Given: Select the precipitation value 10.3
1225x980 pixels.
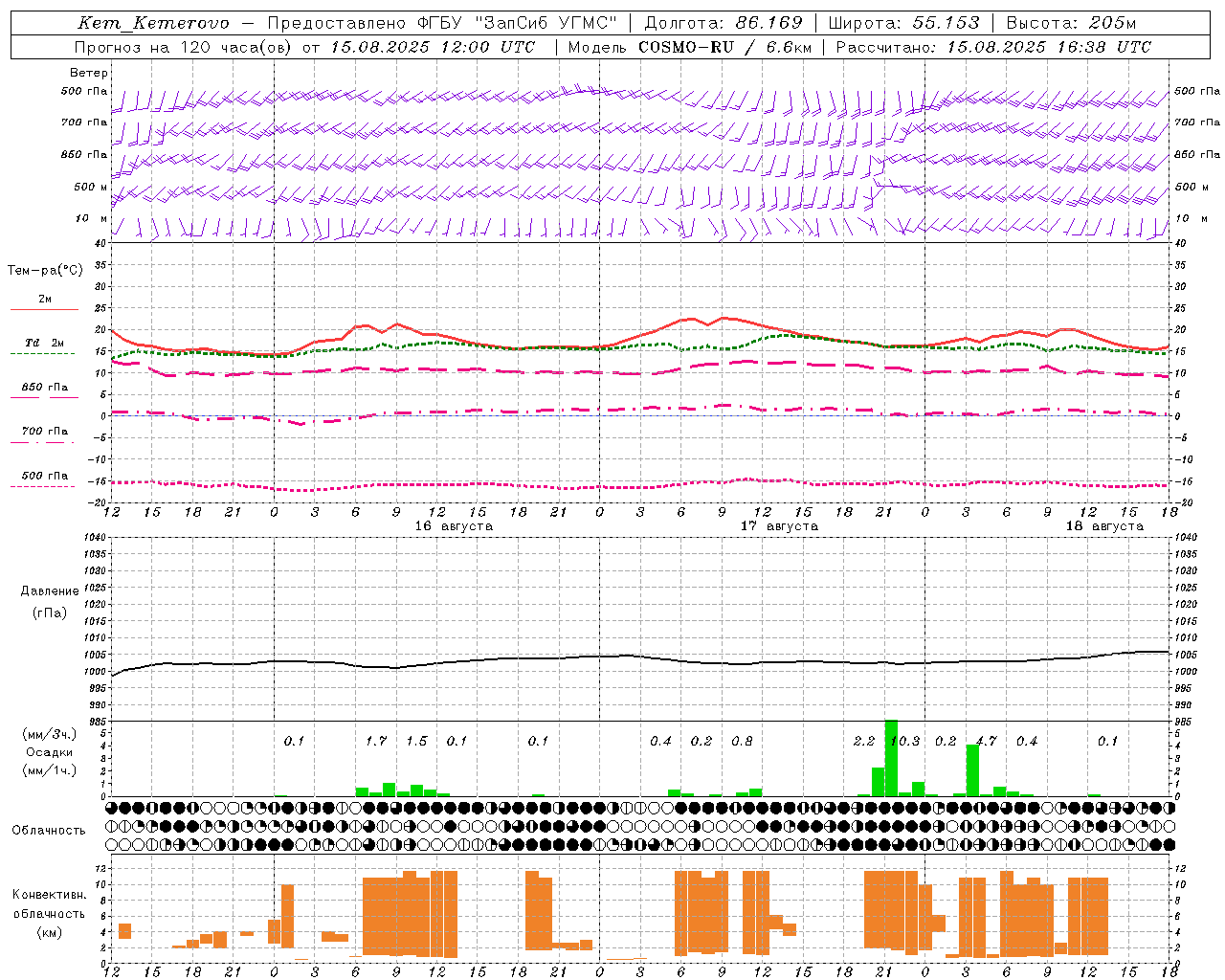Looking at the screenshot, I should 905,741.
